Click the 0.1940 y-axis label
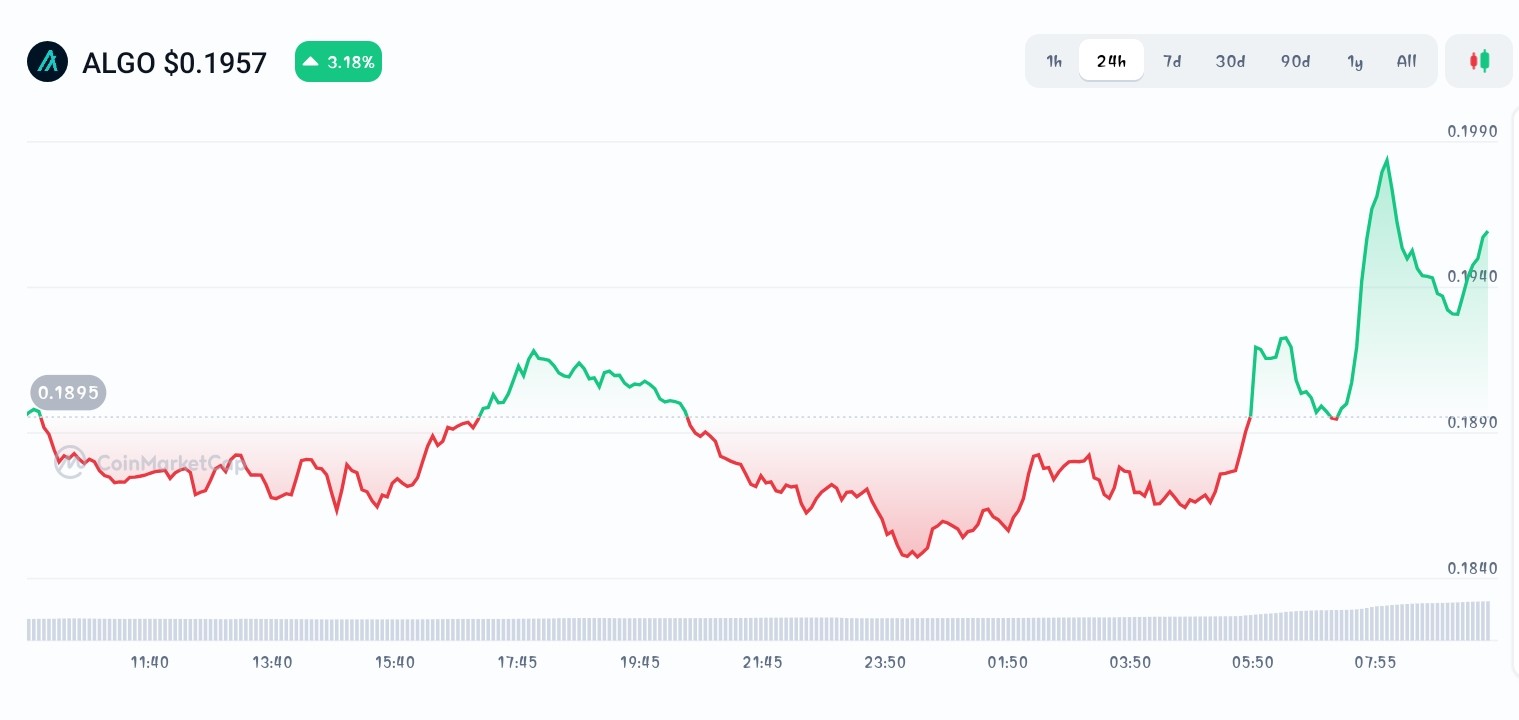 click(1472, 276)
